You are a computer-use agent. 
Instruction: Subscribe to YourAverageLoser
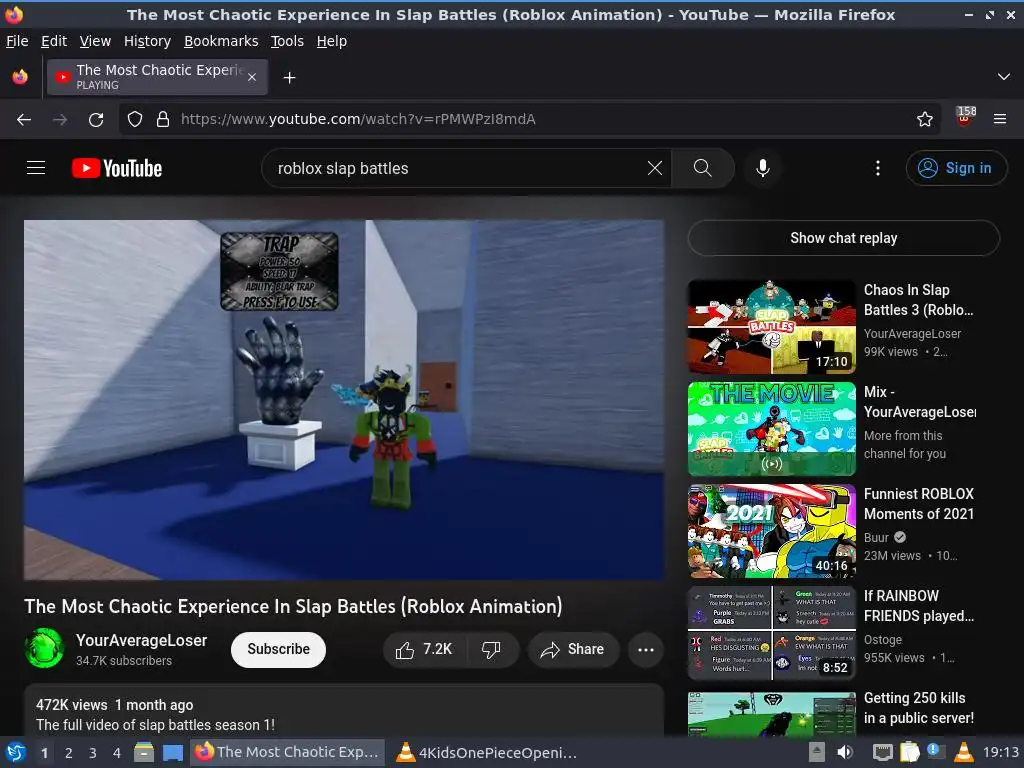[278, 649]
